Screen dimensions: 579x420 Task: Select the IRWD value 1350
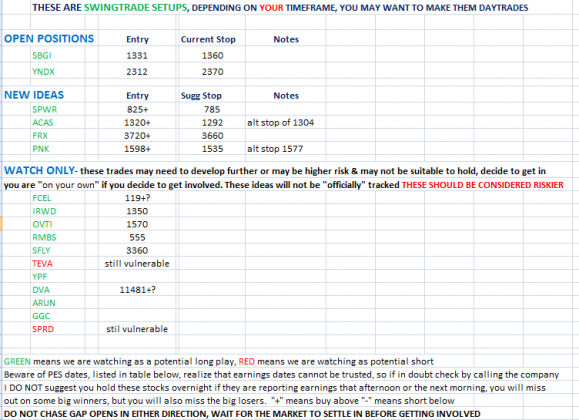[x=137, y=211]
